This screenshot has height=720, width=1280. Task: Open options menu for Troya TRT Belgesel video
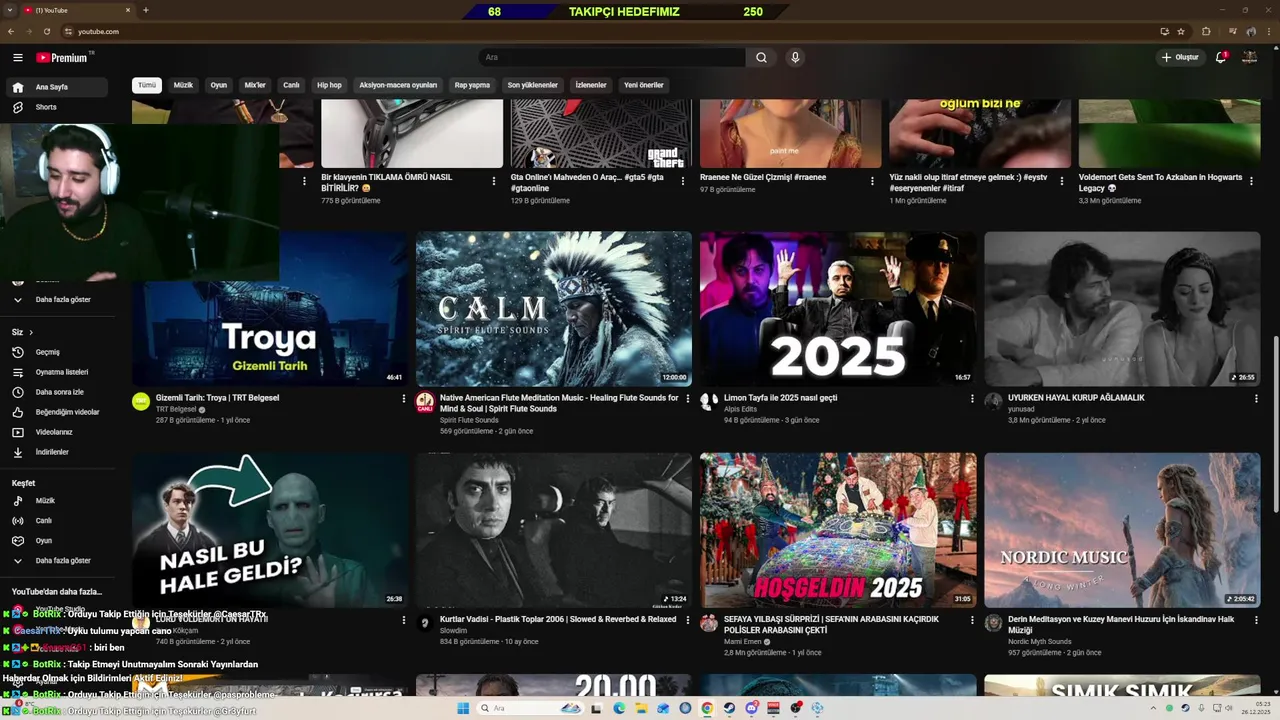(404, 398)
